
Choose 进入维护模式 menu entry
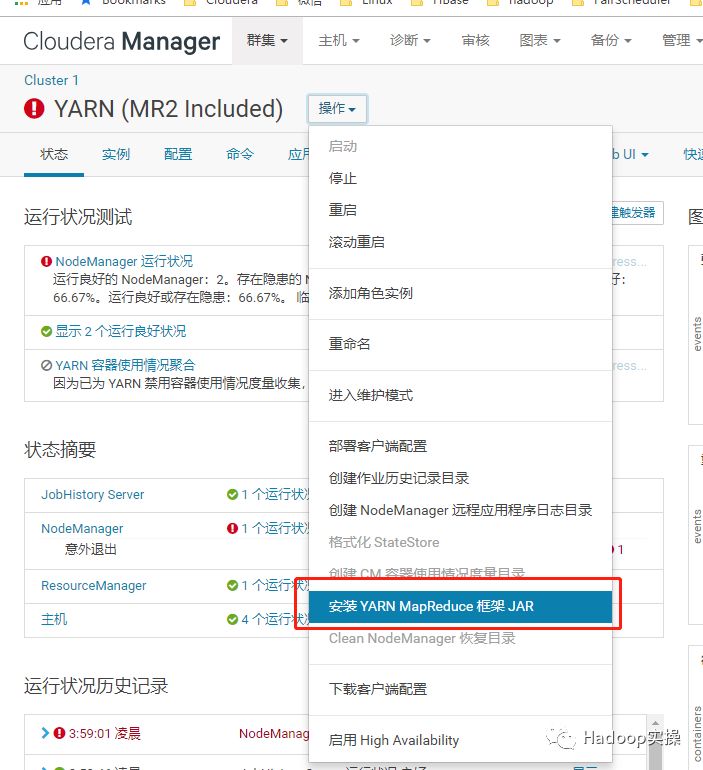tap(460, 395)
